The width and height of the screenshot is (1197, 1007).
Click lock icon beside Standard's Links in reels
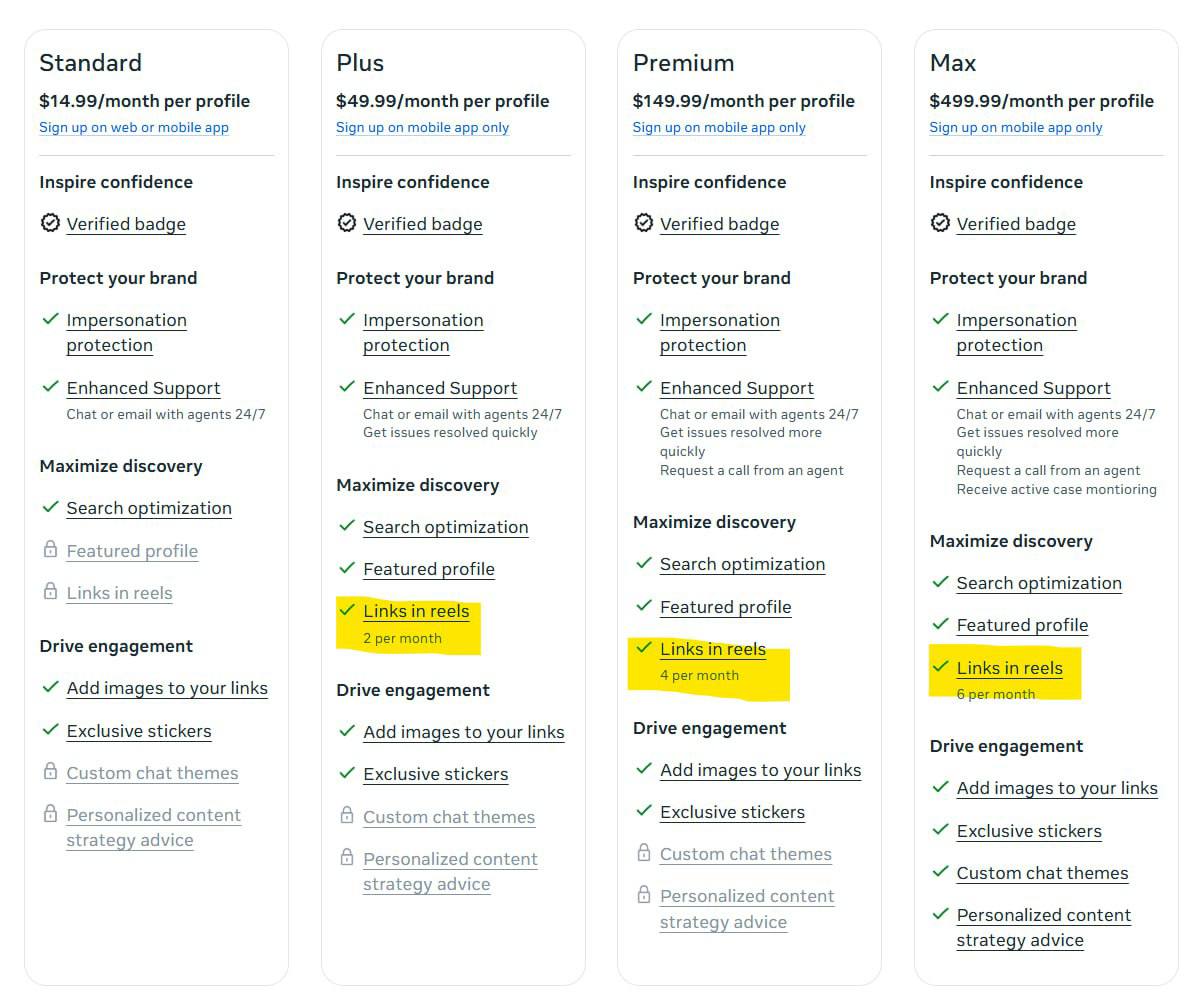(50, 592)
